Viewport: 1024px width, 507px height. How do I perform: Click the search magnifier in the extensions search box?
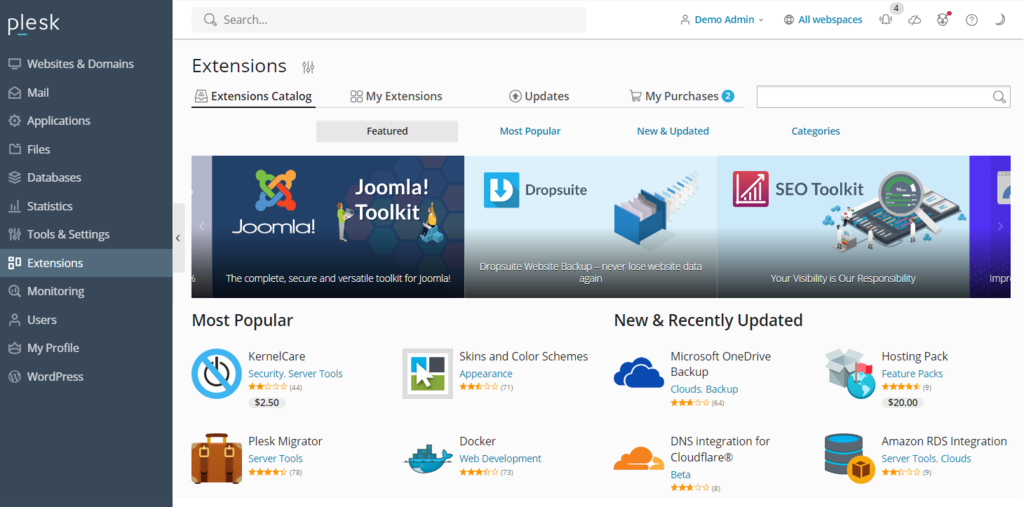click(999, 97)
